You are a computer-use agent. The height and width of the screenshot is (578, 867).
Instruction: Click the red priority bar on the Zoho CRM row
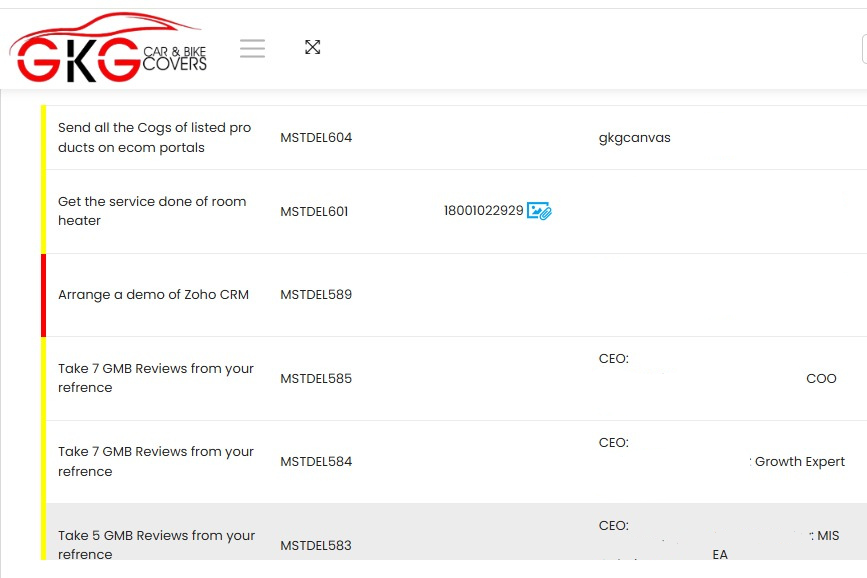43,295
